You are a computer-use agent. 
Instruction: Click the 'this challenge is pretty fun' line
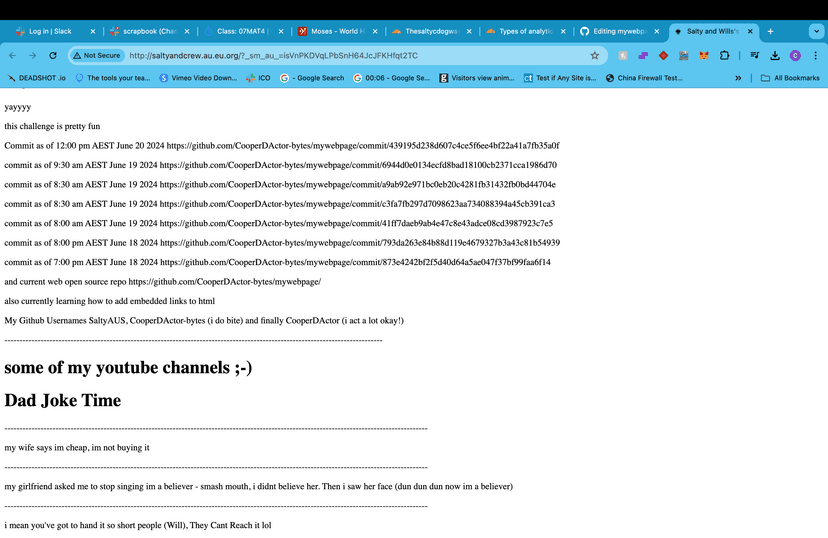pos(52,126)
